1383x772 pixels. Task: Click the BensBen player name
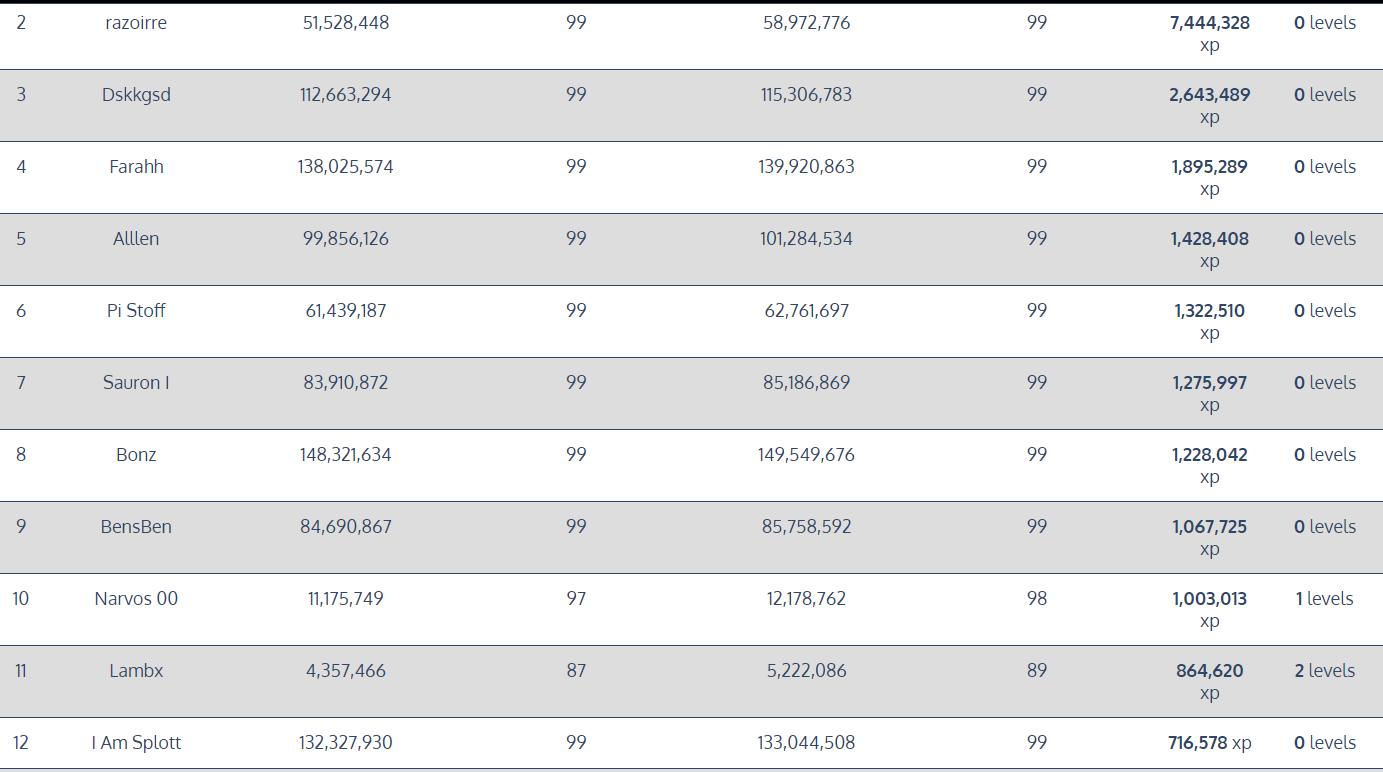136,527
